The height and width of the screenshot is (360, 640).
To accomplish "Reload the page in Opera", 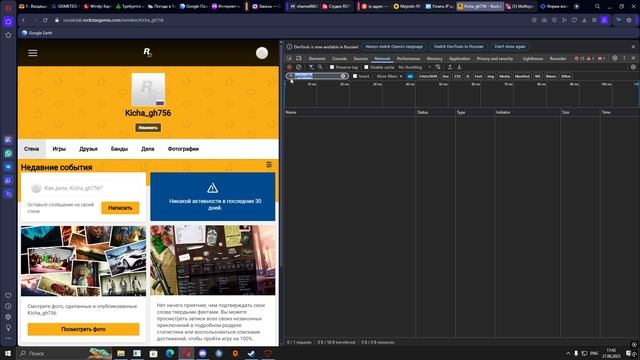I will [45, 20].
